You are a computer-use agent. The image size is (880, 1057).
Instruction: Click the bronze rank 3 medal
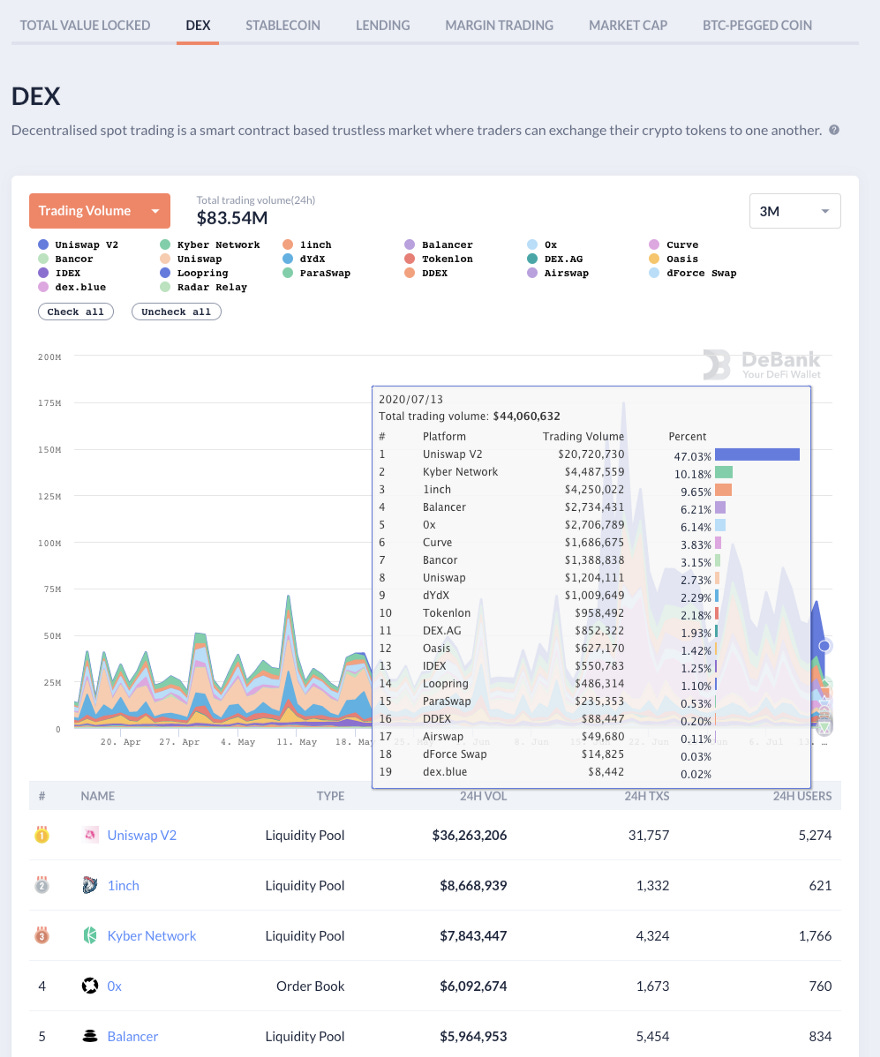tap(42, 935)
